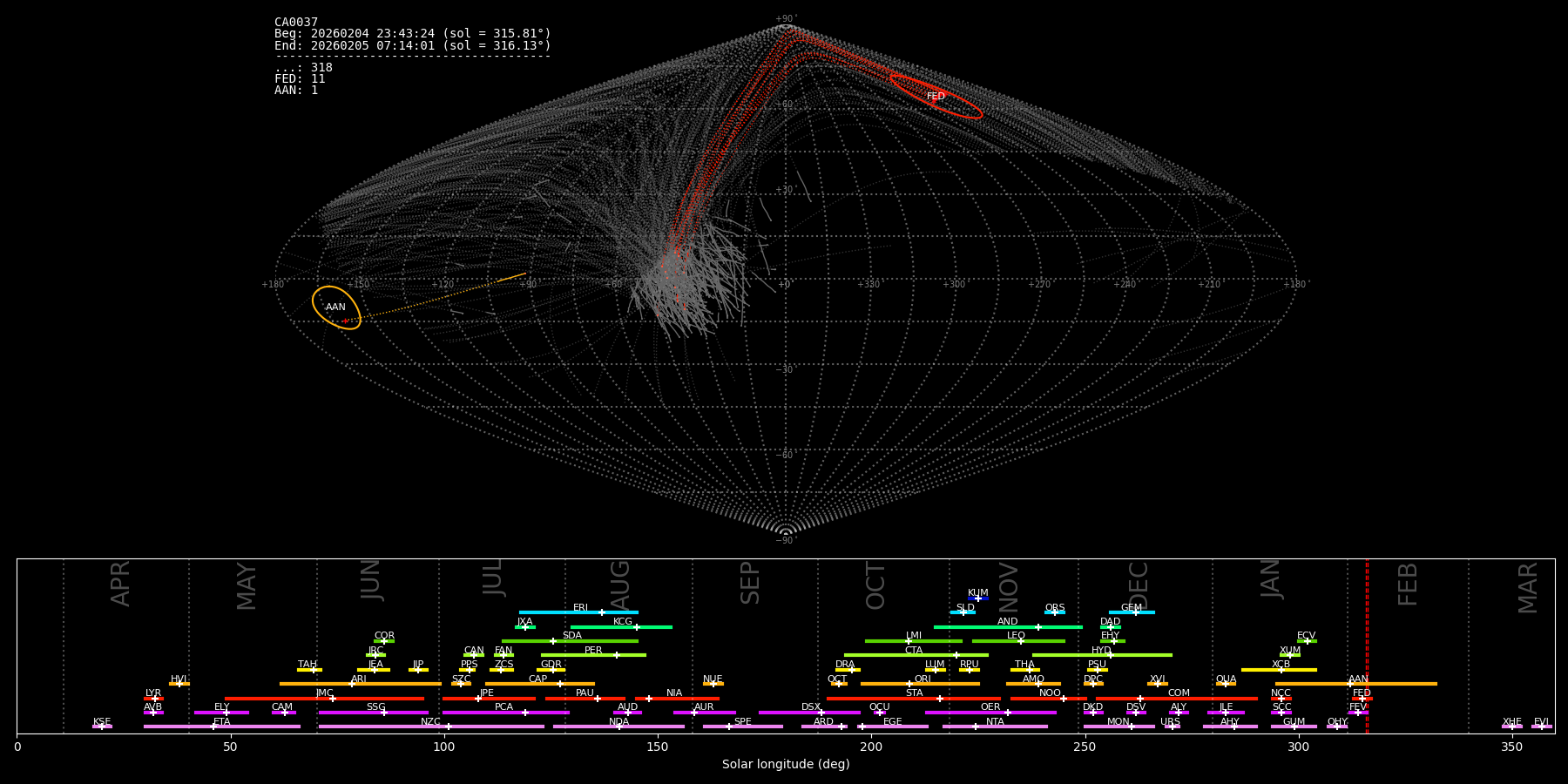Click the -90 pole label below the sky map
Image resolution: width=1568 pixels, height=784 pixels.
click(x=785, y=541)
